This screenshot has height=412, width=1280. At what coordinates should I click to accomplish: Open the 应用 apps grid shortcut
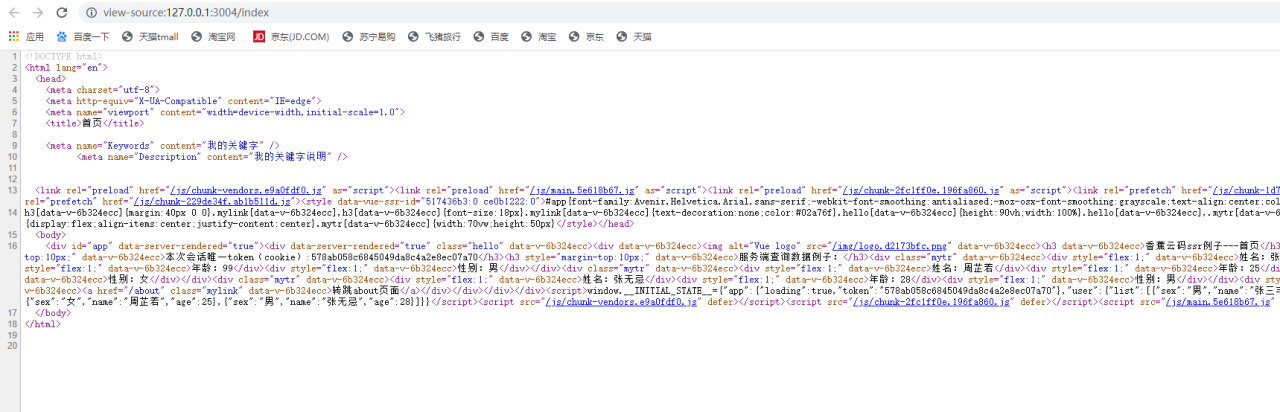coord(26,37)
